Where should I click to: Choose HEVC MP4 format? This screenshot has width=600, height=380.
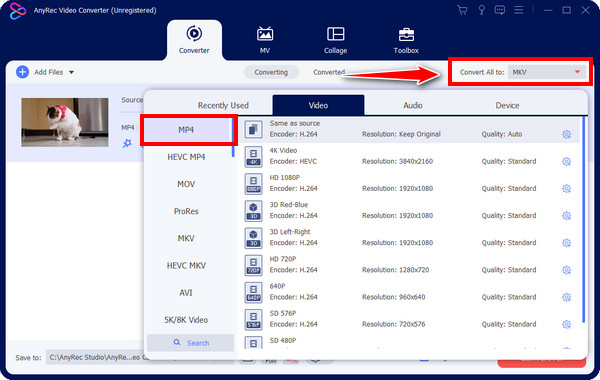coord(186,157)
